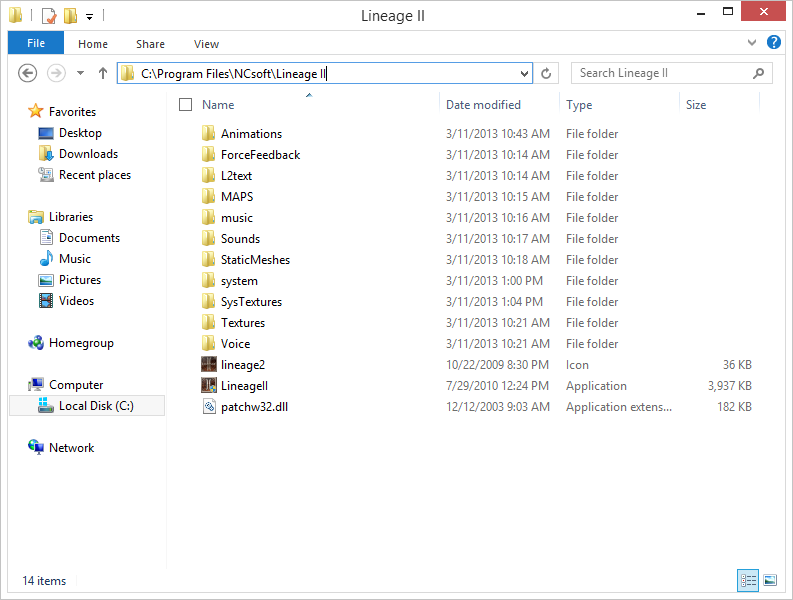The height and width of the screenshot is (600, 793).
Task: Click the search magnifier icon
Action: [758, 73]
